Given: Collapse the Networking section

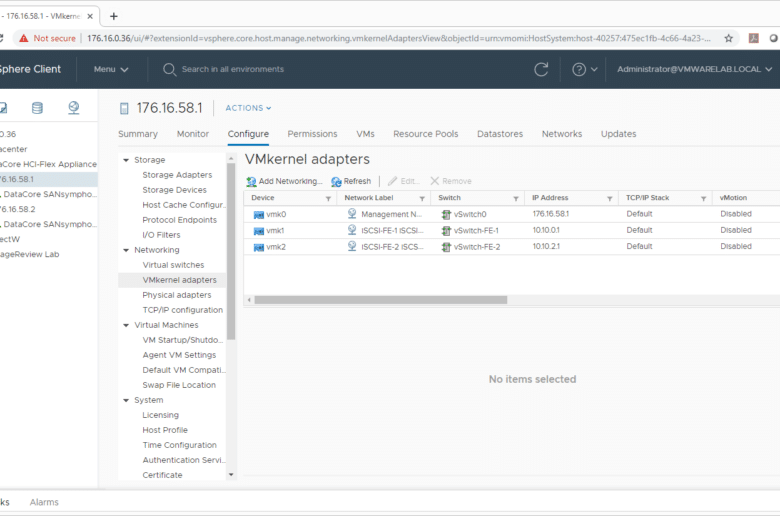Looking at the screenshot, I should [126, 250].
